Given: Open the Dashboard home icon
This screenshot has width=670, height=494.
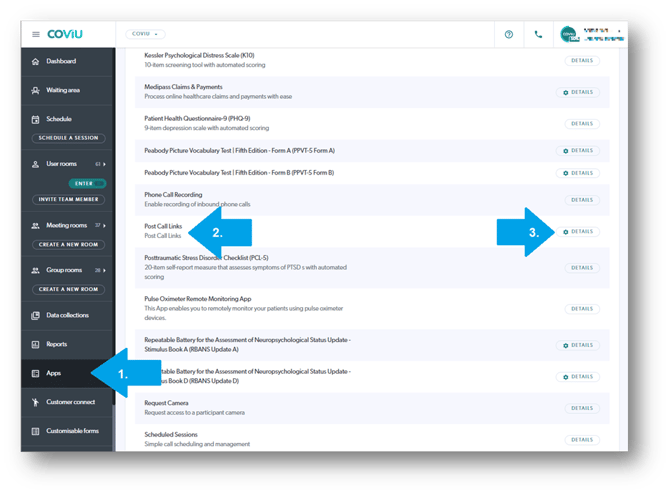Looking at the screenshot, I should (x=36, y=62).
